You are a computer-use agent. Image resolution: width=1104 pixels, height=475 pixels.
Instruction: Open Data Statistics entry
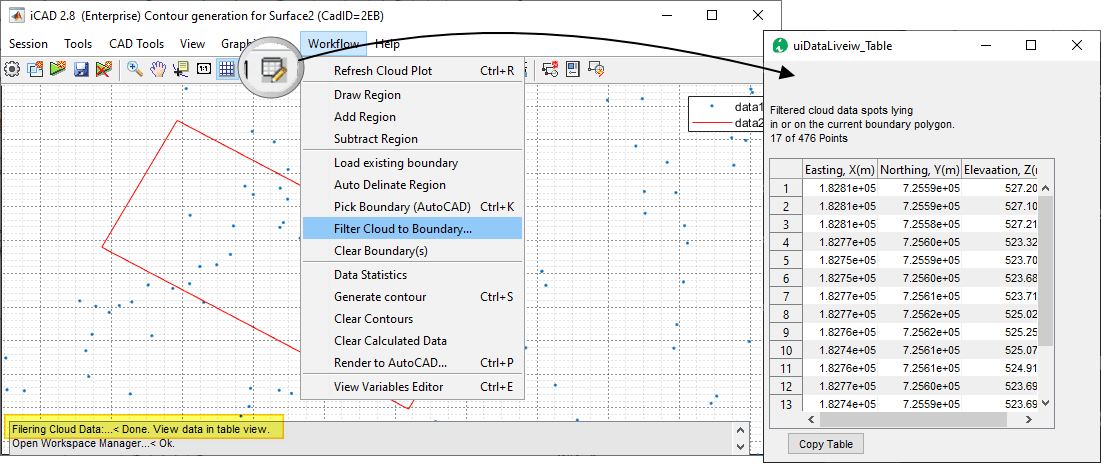(413, 274)
